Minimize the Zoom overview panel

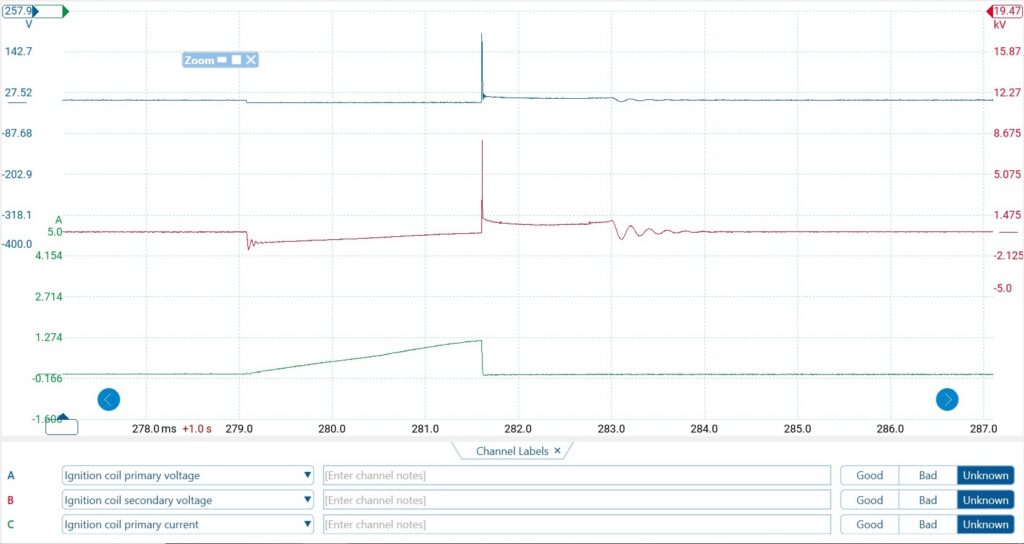(222, 60)
